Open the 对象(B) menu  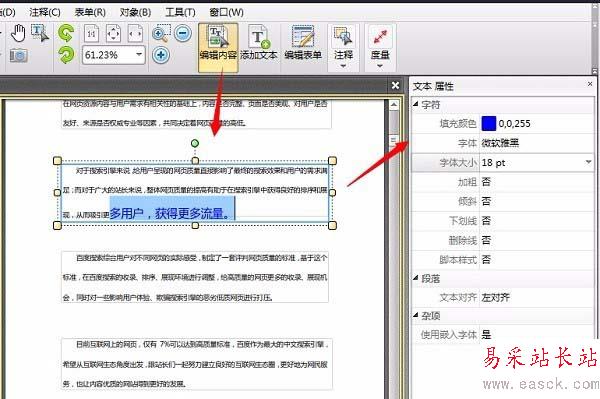(135, 12)
